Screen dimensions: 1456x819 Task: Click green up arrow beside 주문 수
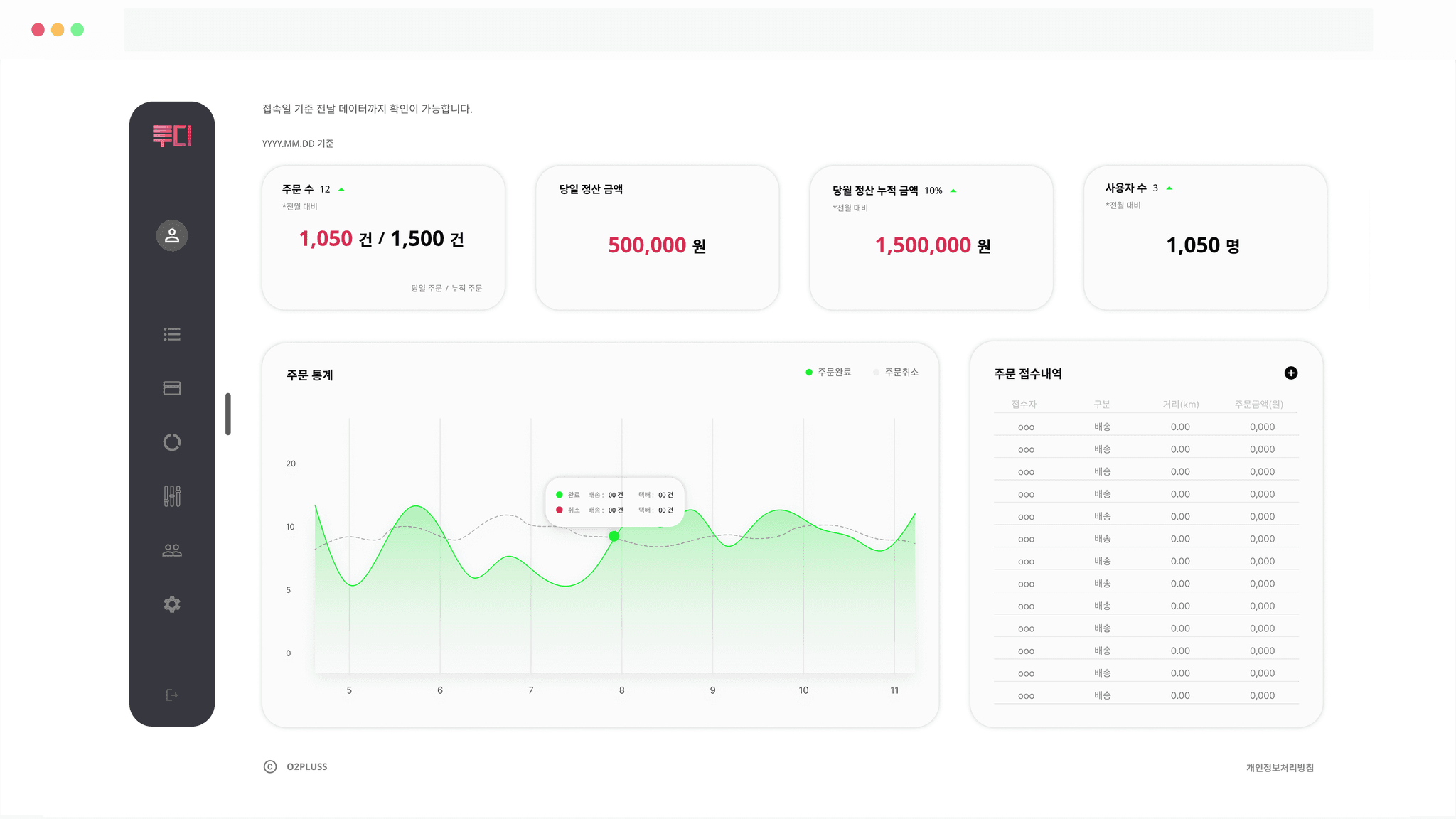point(342,189)
